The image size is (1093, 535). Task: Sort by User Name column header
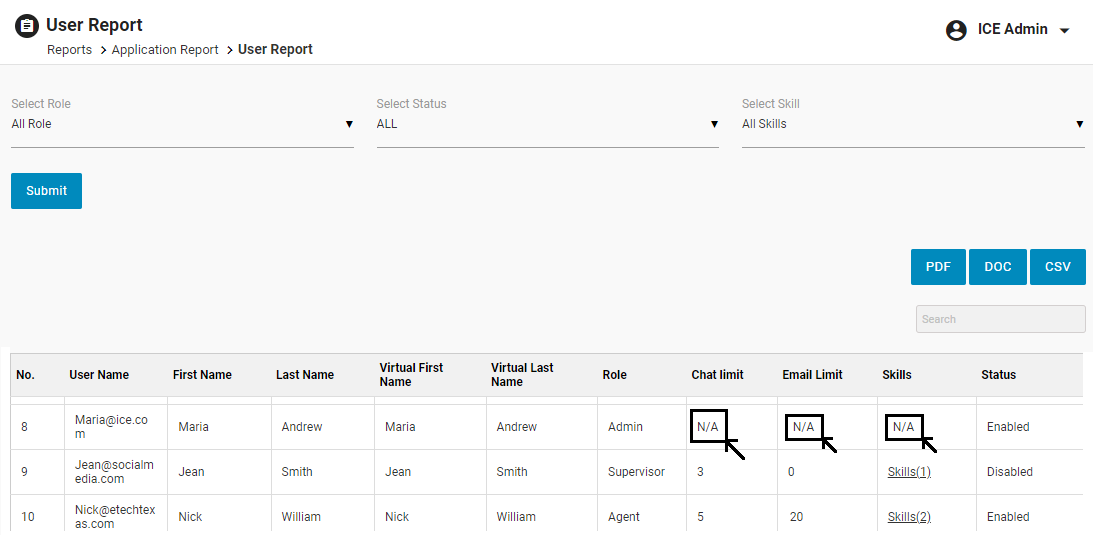[99, 375]
